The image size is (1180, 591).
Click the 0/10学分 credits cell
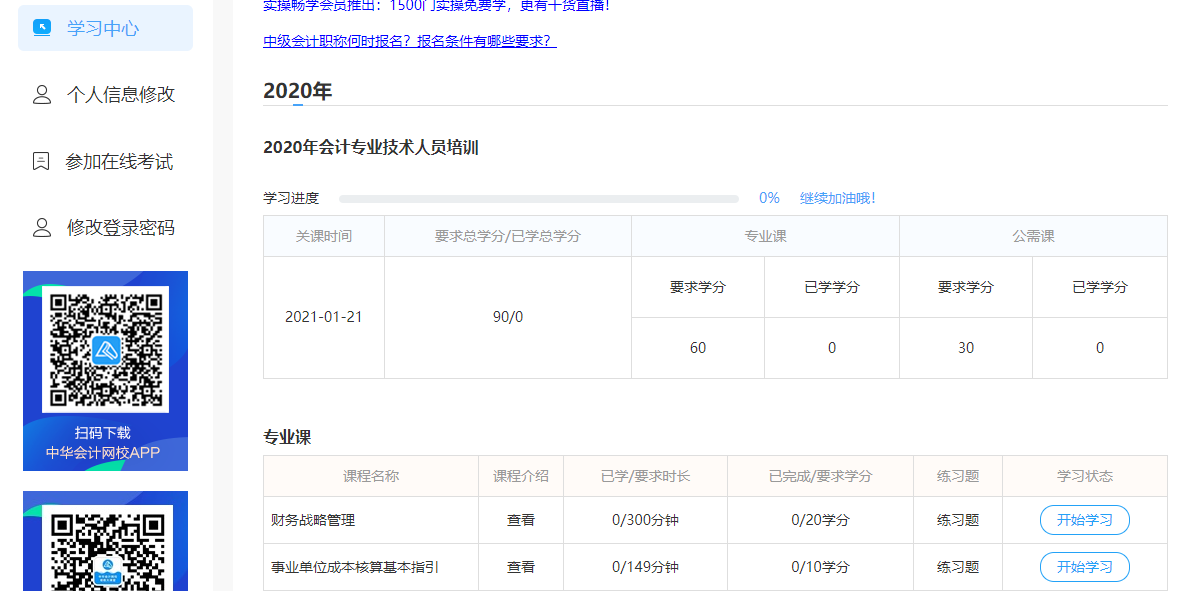pyautogui.click(x=820, y=568)
